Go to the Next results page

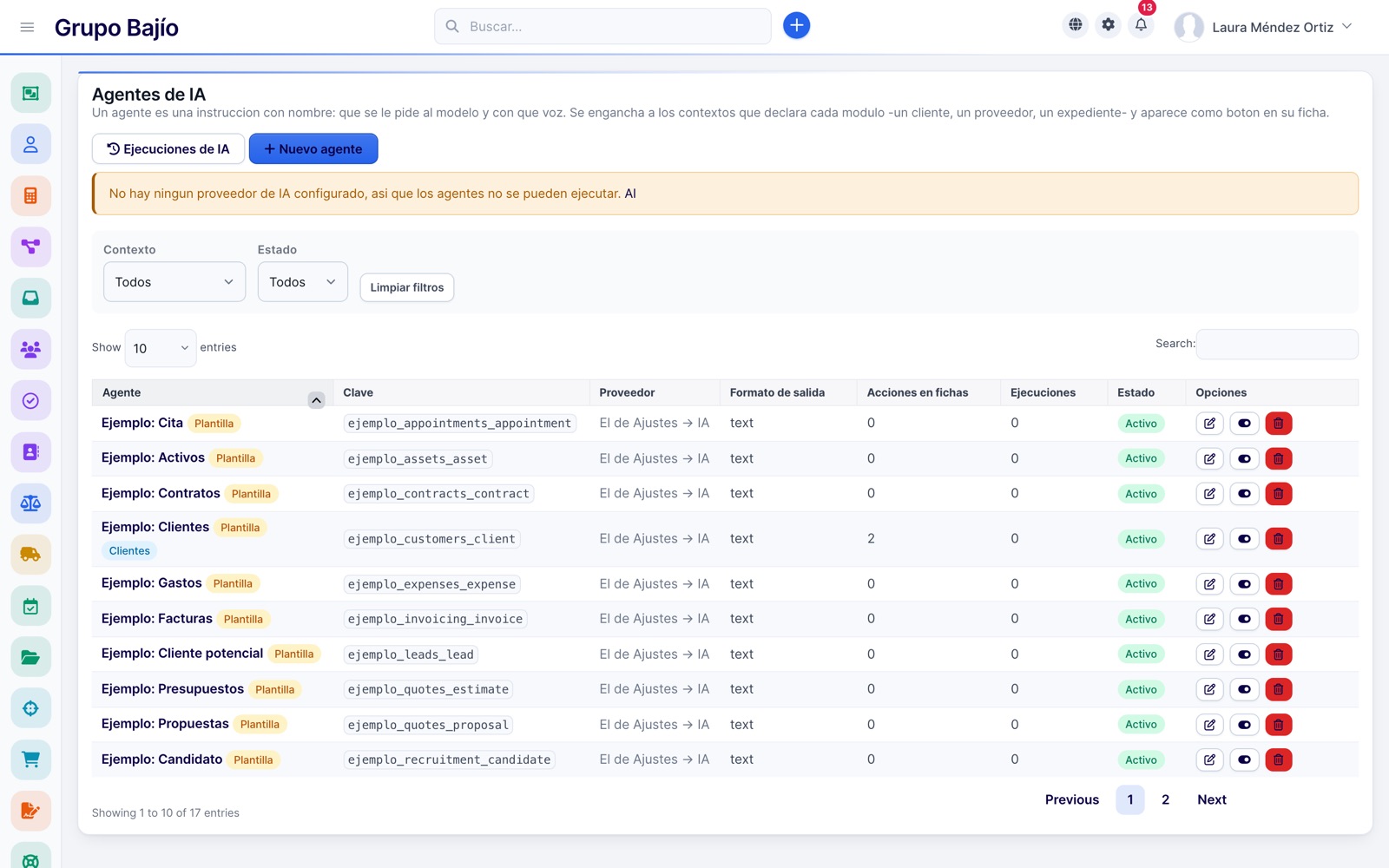click(x=1212, y=799)
